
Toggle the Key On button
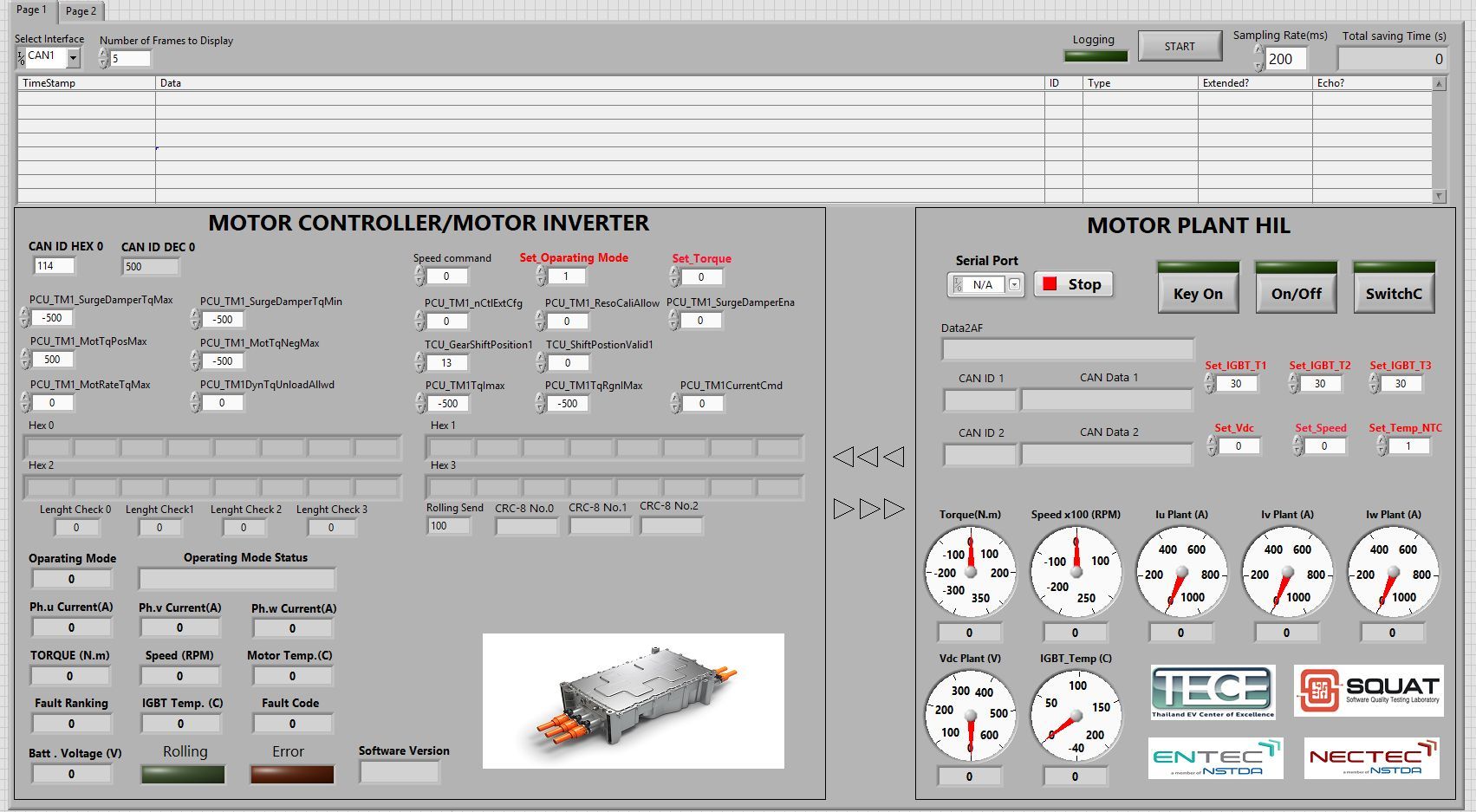pos(1198,294)
